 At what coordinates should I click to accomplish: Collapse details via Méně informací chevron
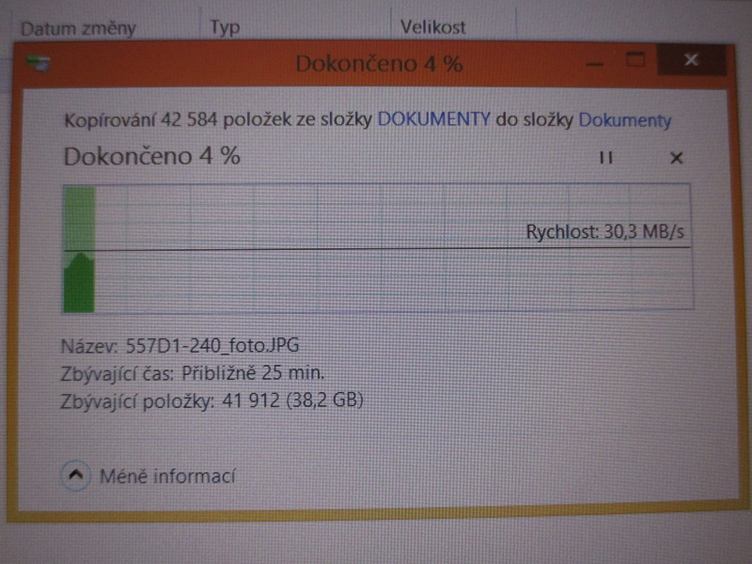click(76, 475)
